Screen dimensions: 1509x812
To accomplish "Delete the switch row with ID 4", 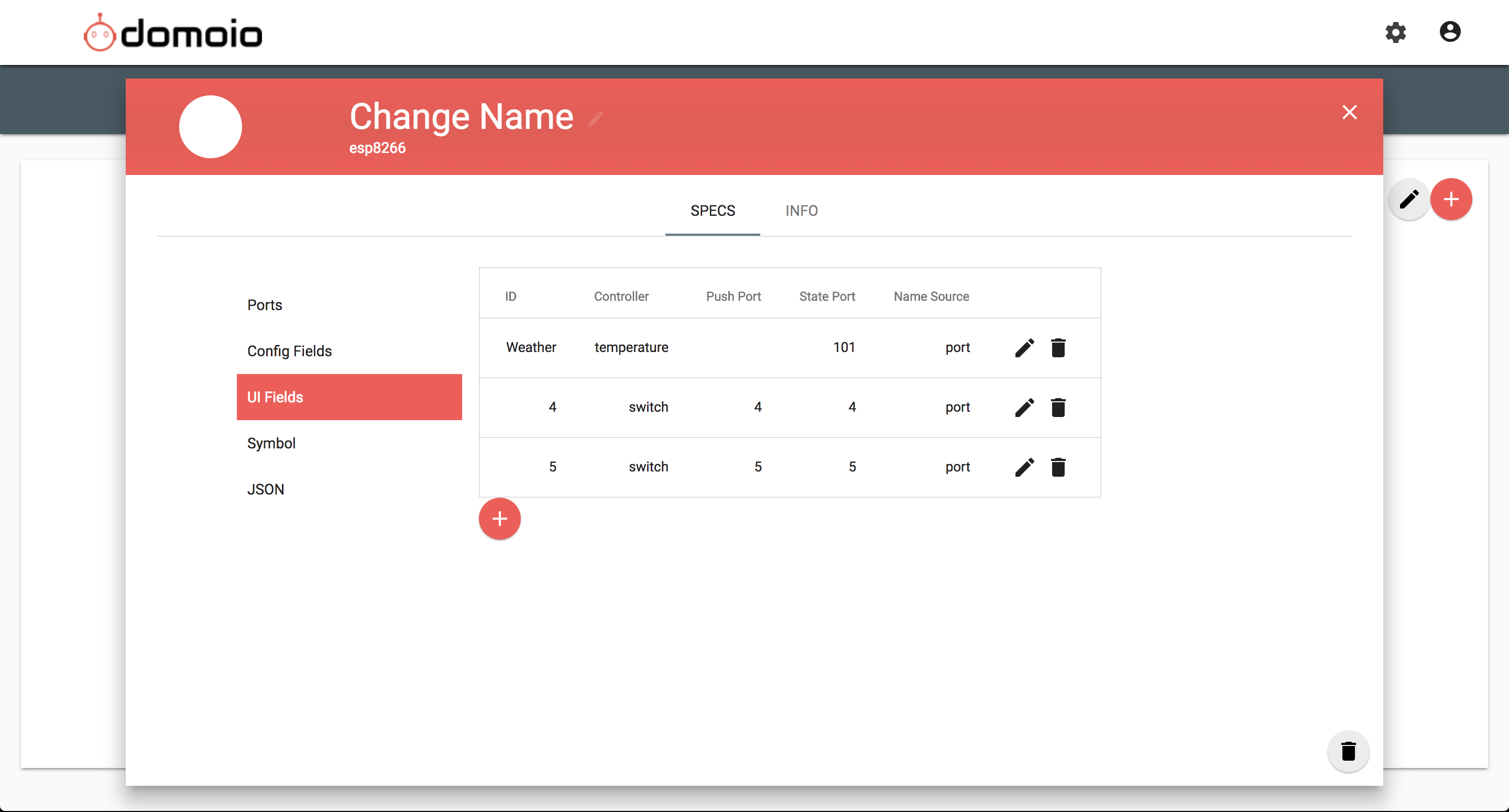I will pos(1058,407).
